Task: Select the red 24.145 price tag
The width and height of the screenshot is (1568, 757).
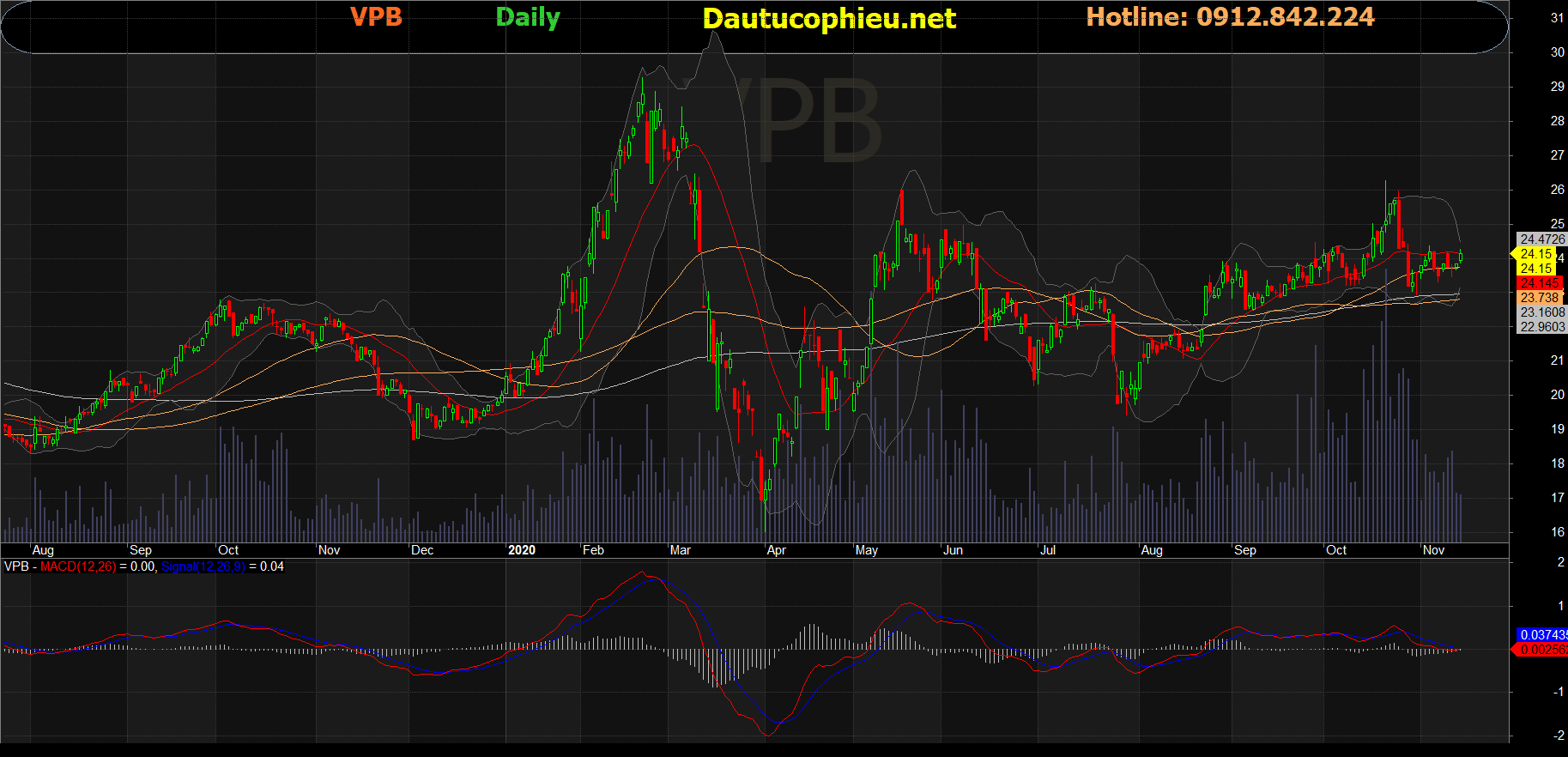Action: [1541, 283]
